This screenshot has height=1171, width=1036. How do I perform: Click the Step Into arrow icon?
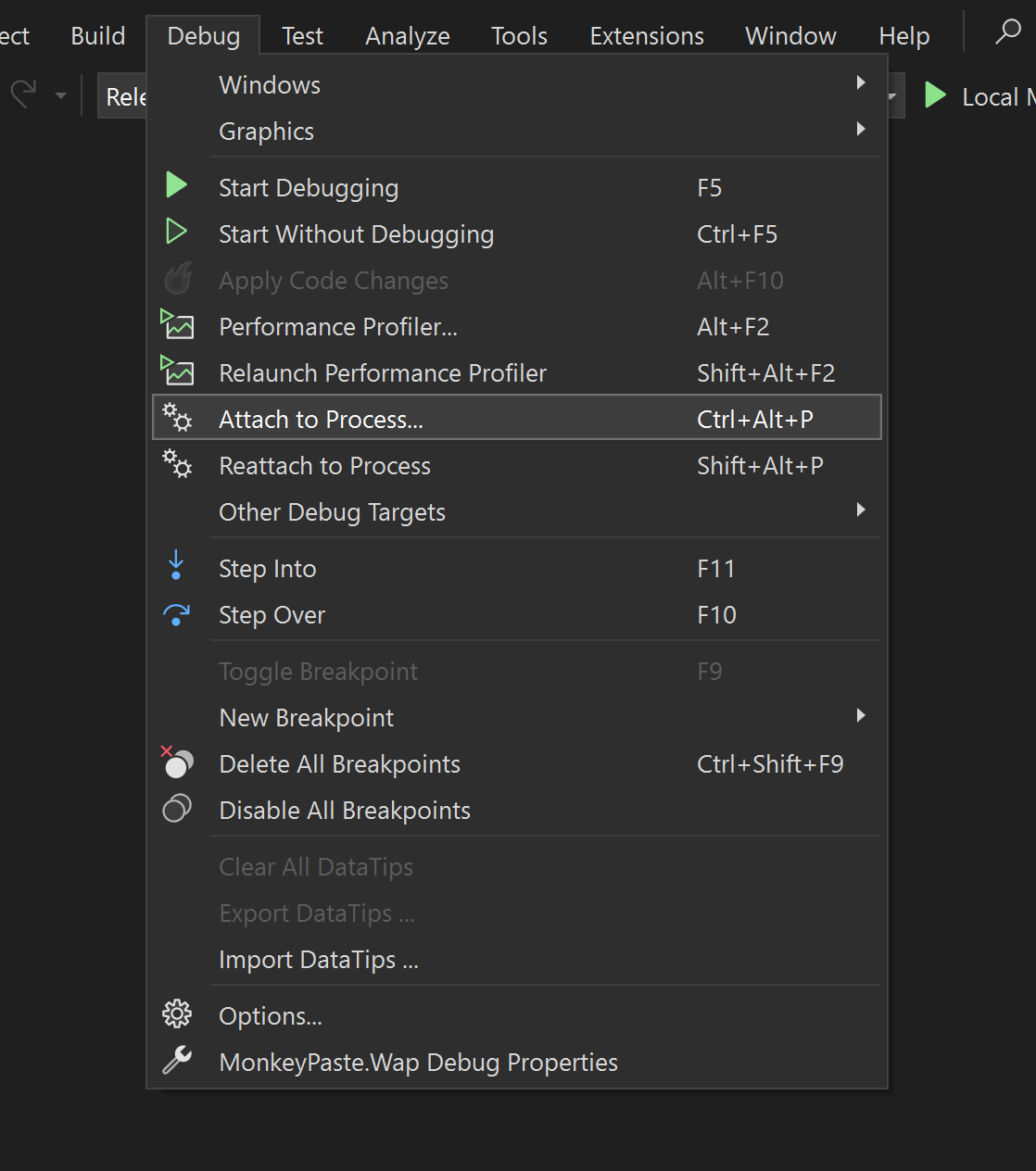[x=176, y=566]
